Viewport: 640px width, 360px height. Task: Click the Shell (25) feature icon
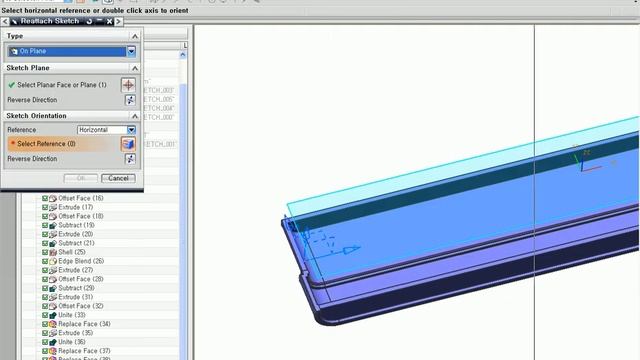point(53,252)
